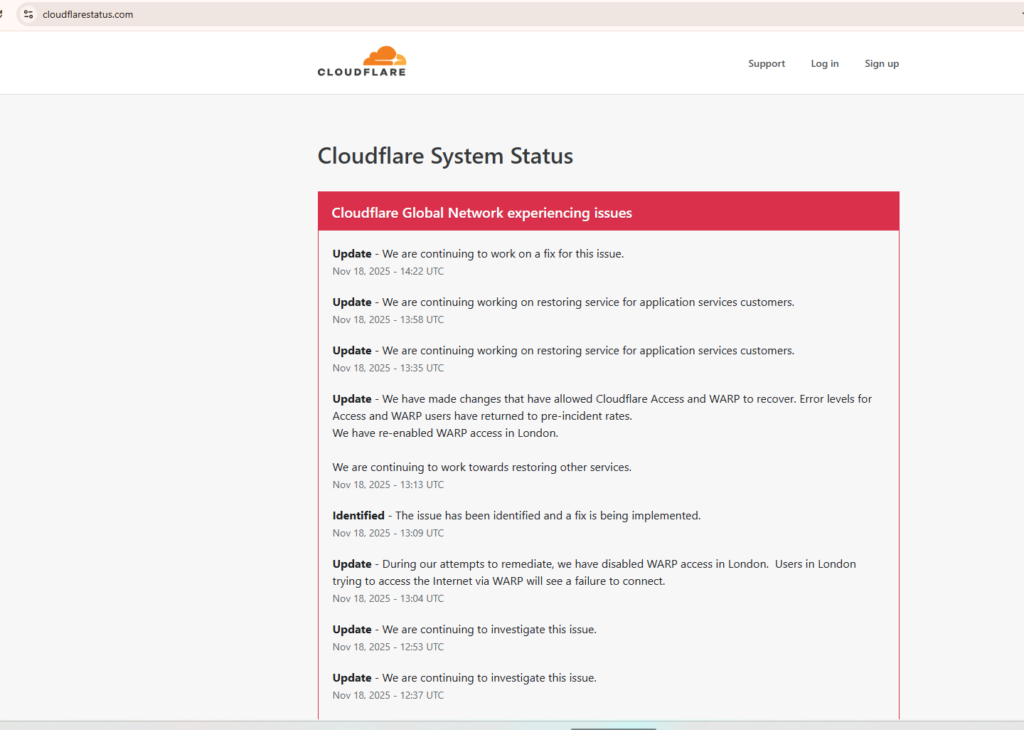This screenshot has width=1024, height=730.
Task: Click the bold Identified status label
Action: click(358, 516)
